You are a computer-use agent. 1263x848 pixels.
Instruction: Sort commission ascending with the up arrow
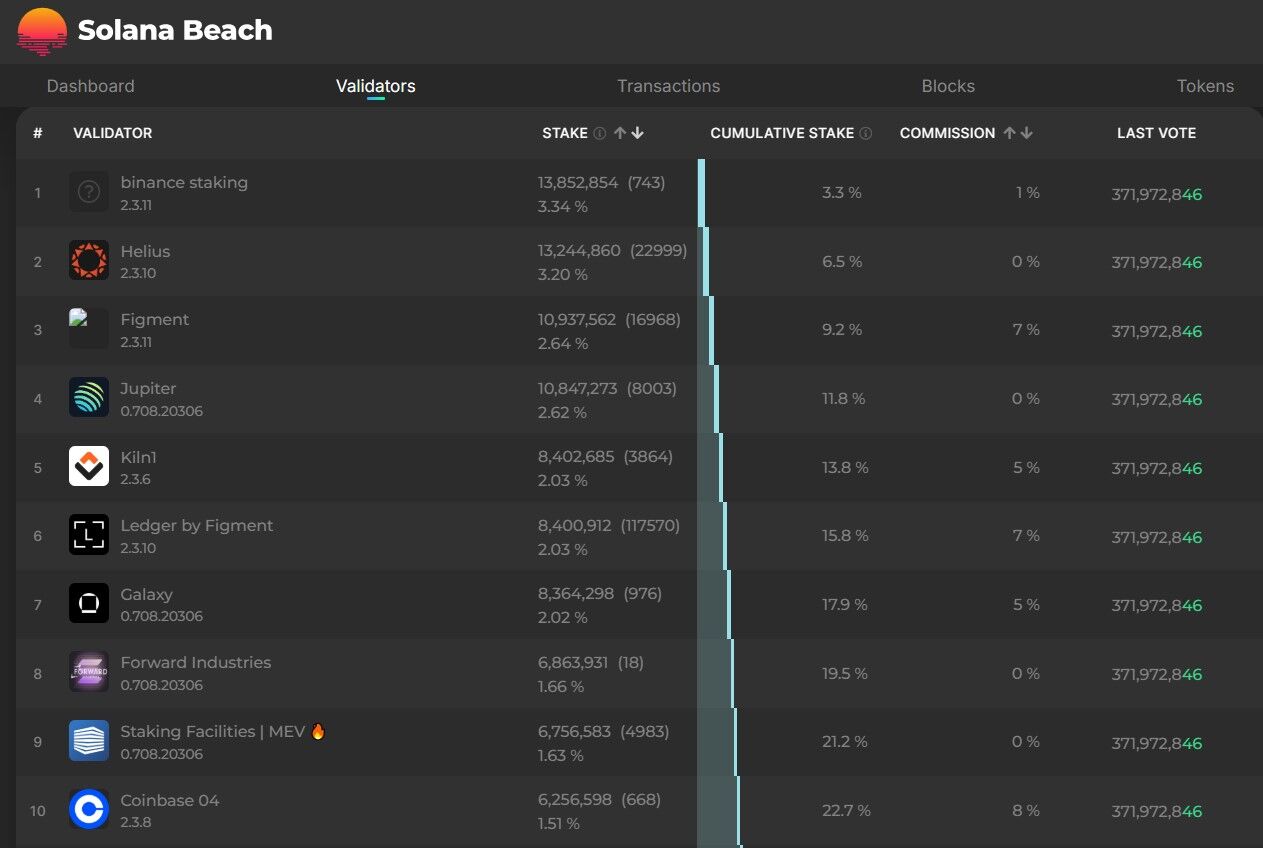click(x=1009, y=132)
